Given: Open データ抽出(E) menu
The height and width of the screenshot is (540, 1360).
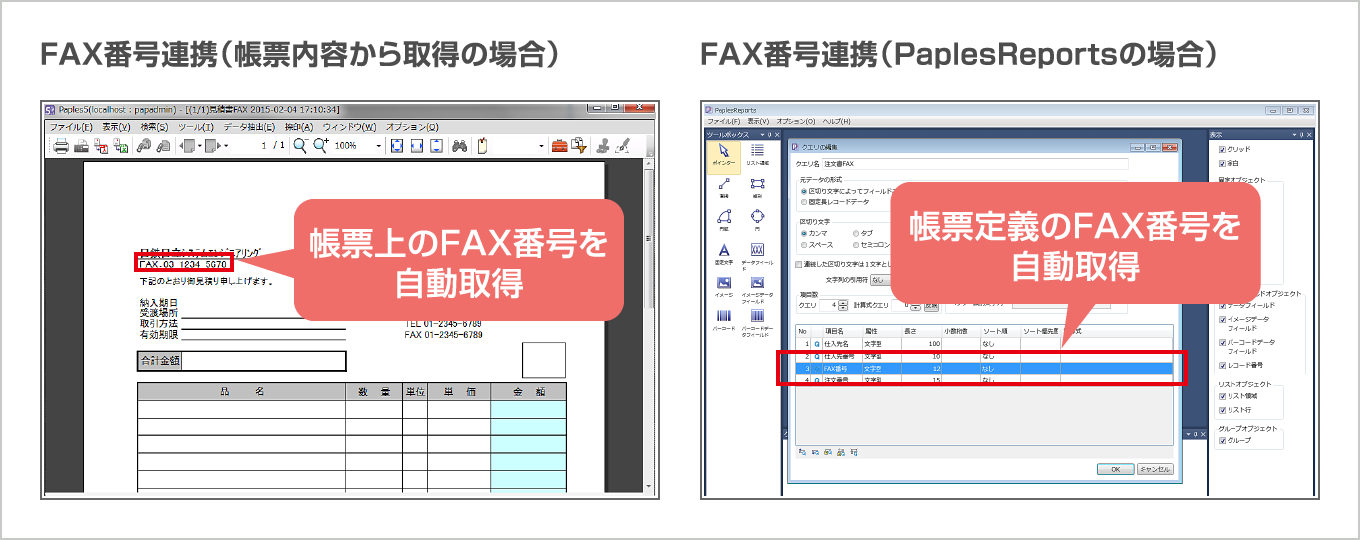Looking at the screenshot, I should (249, 127).
